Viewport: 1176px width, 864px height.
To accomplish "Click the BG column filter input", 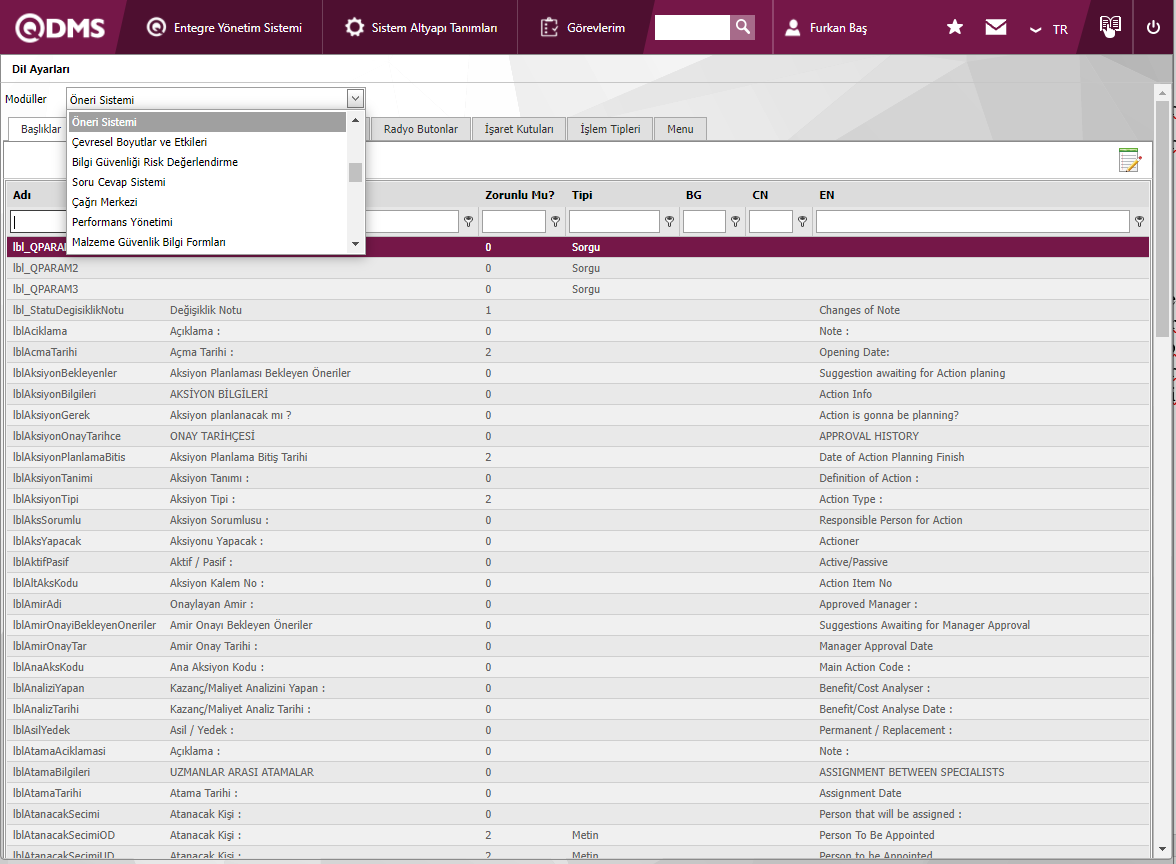I will tap(704, 222).
